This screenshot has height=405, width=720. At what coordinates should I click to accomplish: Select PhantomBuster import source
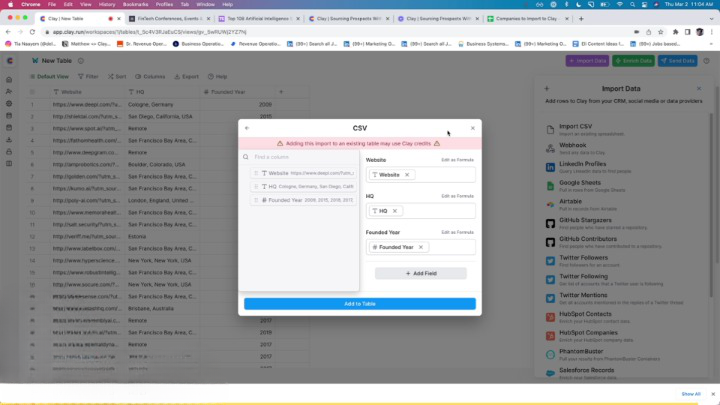coord(624,355)
